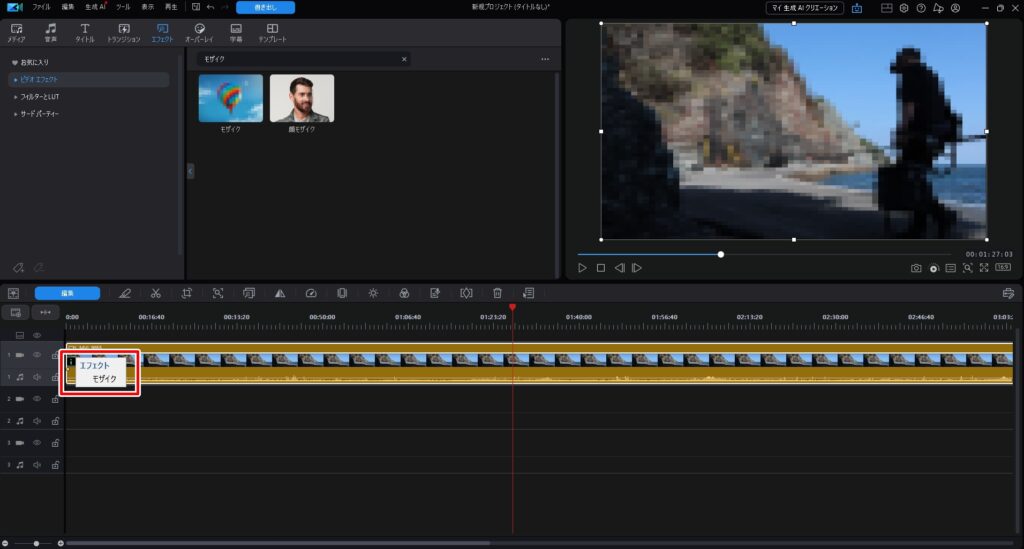The width and height of the screenshot is (1024, 549).
Task: Delete the selected clip with the trash icon
Action: [497, 293]
